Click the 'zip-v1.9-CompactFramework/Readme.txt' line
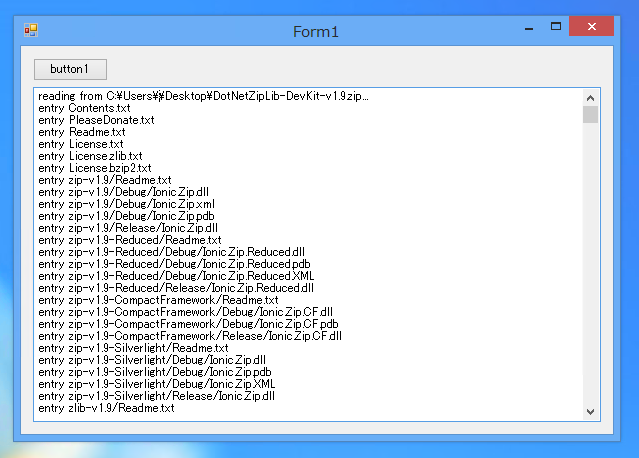 point(159,300)
